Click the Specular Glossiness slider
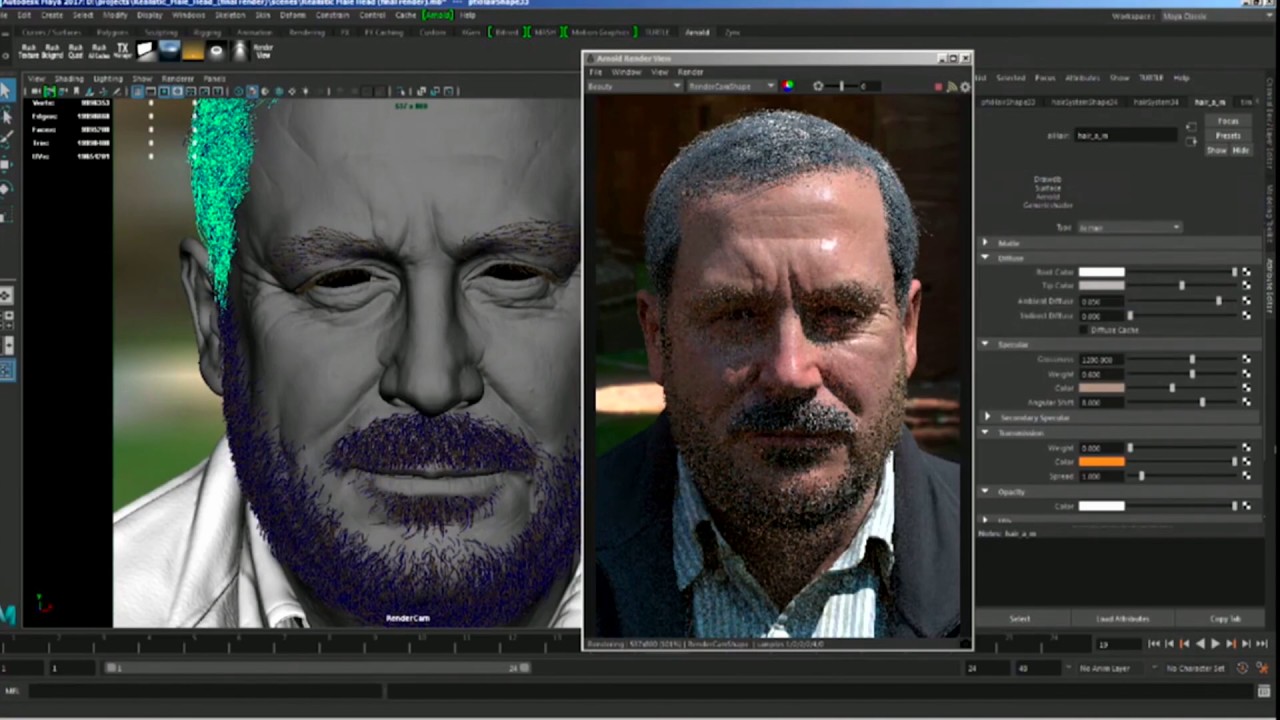The image size is (1280, 720). click(x=1183, y=359)
